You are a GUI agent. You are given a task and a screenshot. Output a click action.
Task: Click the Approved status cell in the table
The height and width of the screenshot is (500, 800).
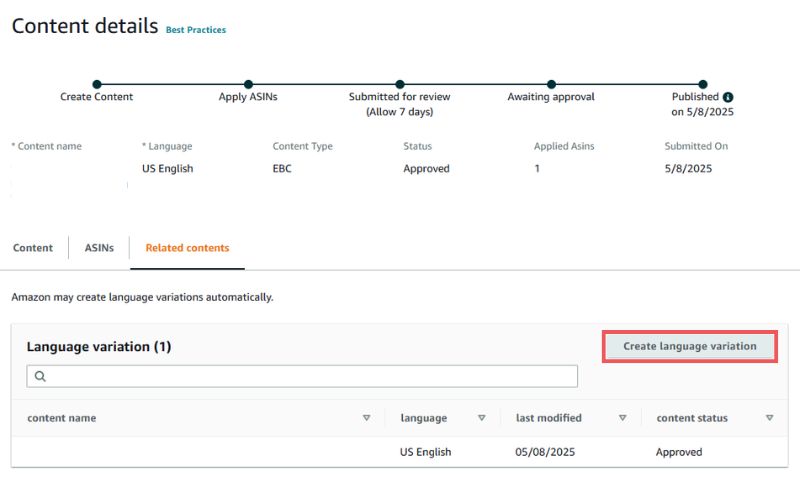tap(679, 452)
